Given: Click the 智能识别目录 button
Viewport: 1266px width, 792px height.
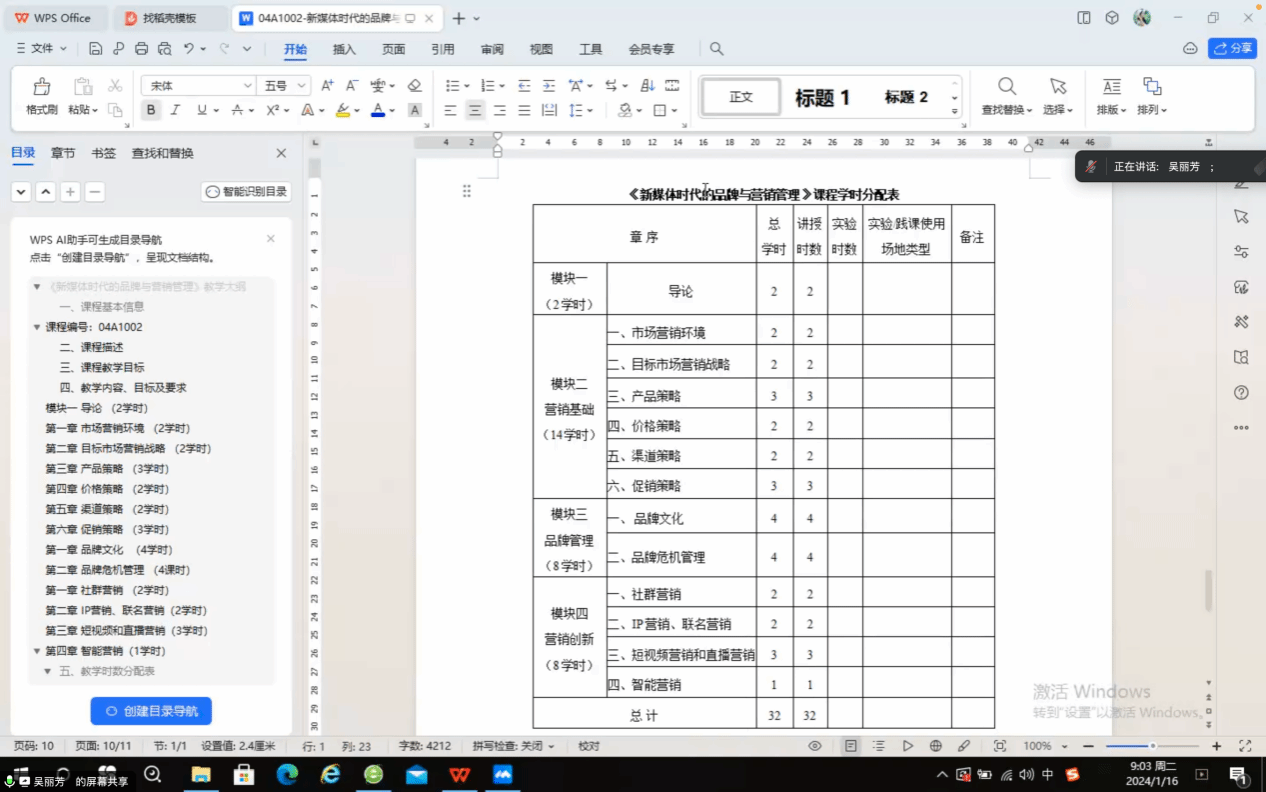Looking at the screenshot, I should point(246,192).
